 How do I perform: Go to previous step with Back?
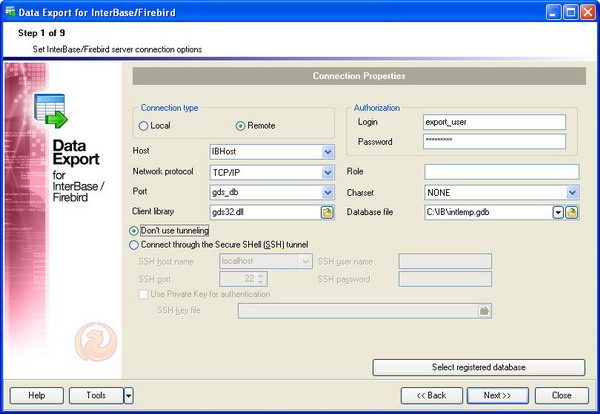[432, 396]
